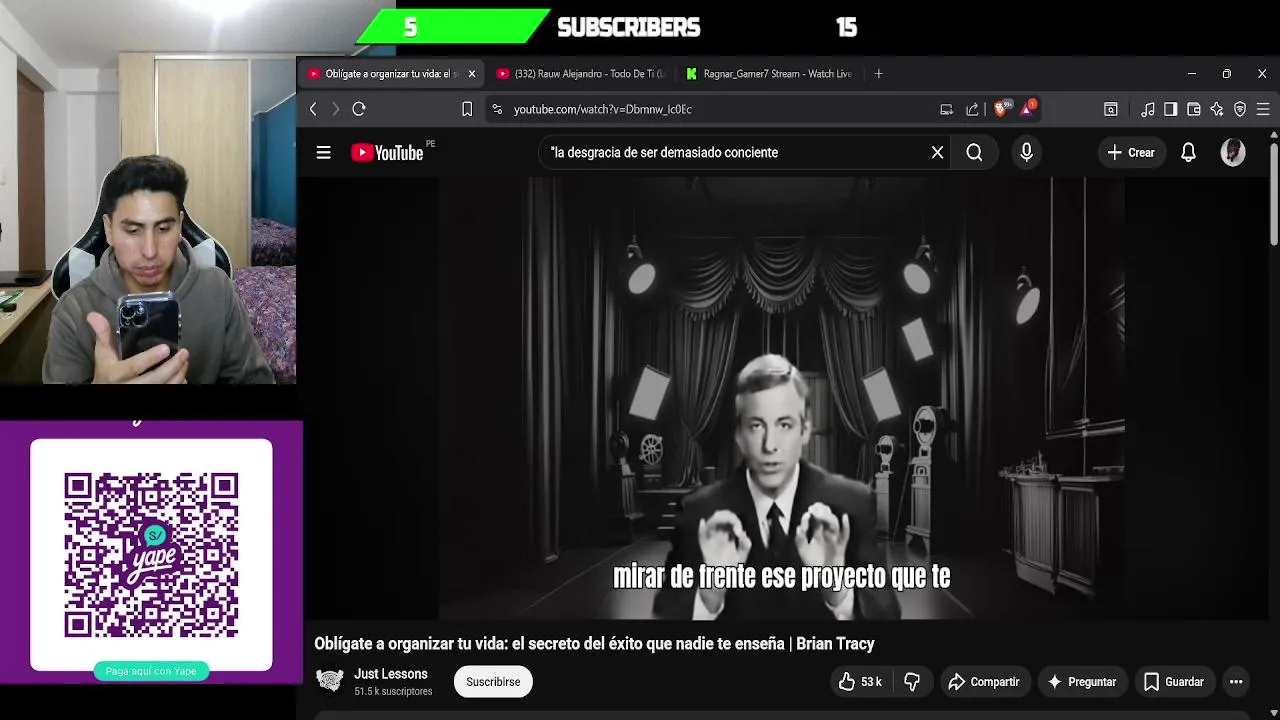Open Brave VPN shield icon
Viewport: 1280px width, 720px height.
pyautogui.click(x=1240, y=109)
